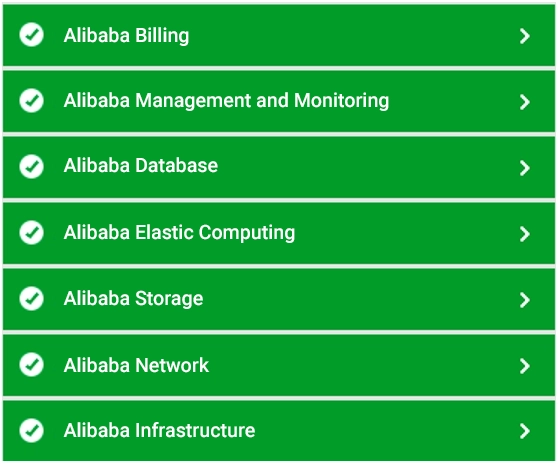Viewport: 558px width, 465px height.
Task: Expand the Alibaba Database row chevron
Action: point(525,168)
